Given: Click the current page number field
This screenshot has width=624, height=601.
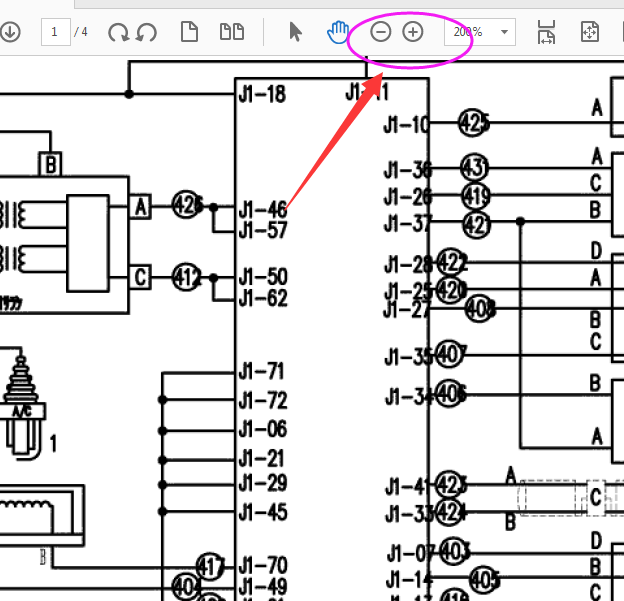Looking at the screenshot, I should [56, 32].
